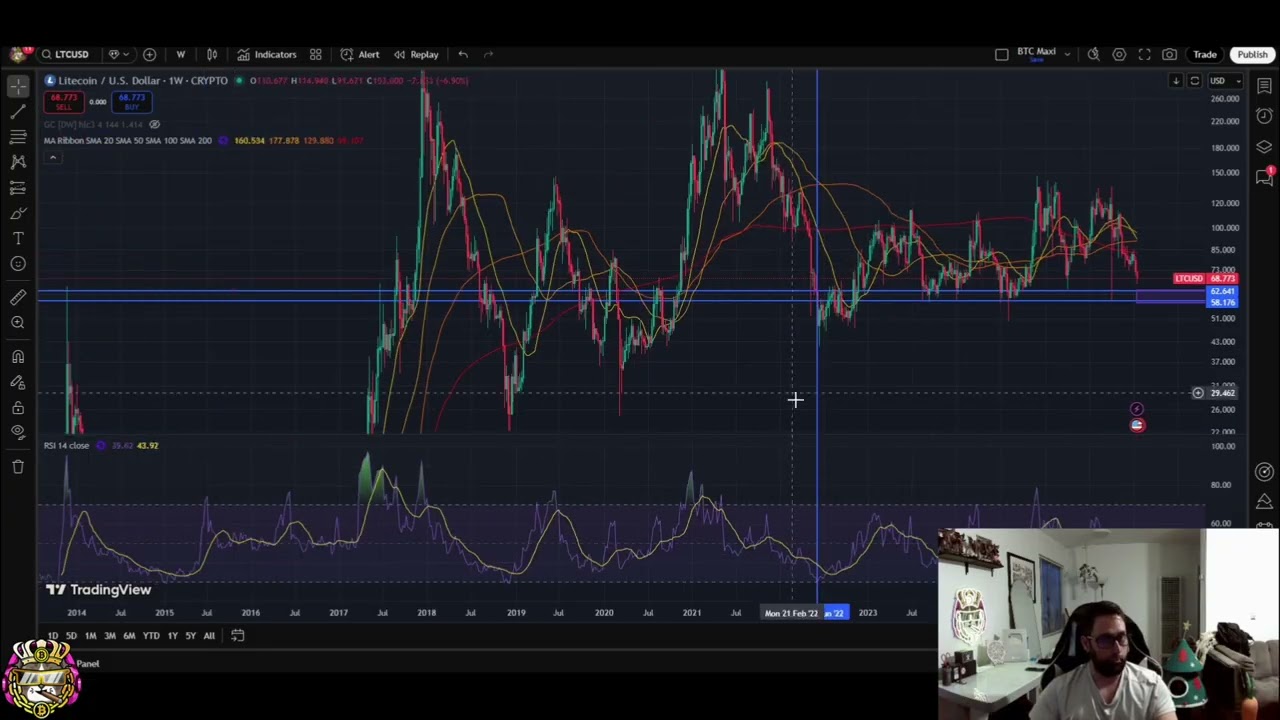Select the trend line drawing tool

pos(18,111)
